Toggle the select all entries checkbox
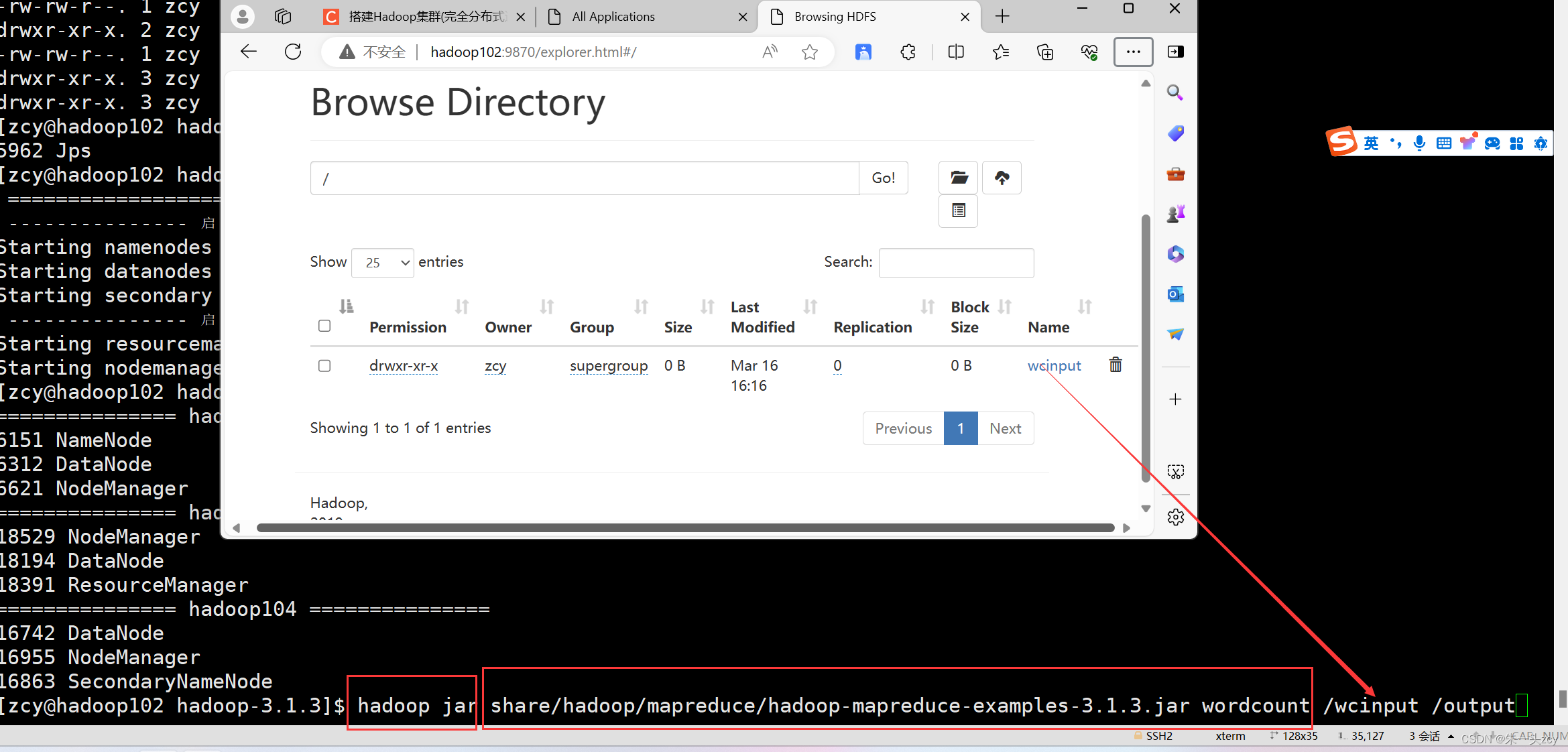Screen dimensions: 1568x752 click(x=324, y=326)
